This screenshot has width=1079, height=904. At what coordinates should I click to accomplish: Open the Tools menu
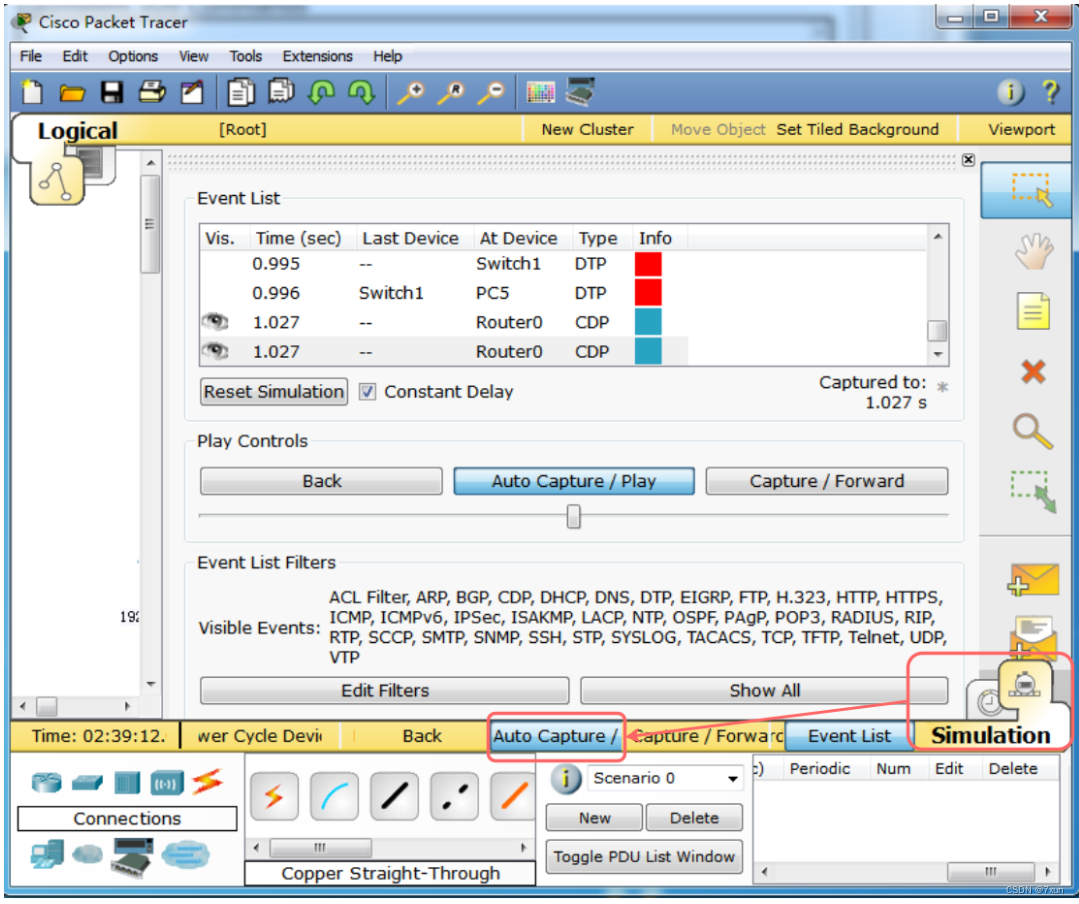[x=246, y=56]
